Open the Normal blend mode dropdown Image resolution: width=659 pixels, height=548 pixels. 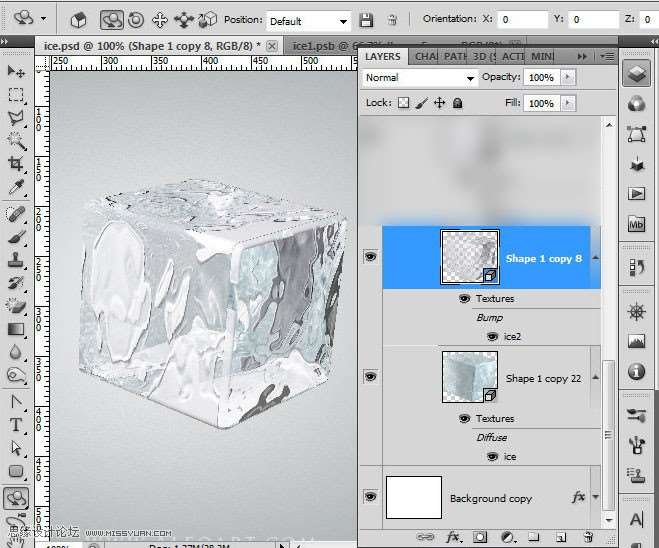(419, 78)
